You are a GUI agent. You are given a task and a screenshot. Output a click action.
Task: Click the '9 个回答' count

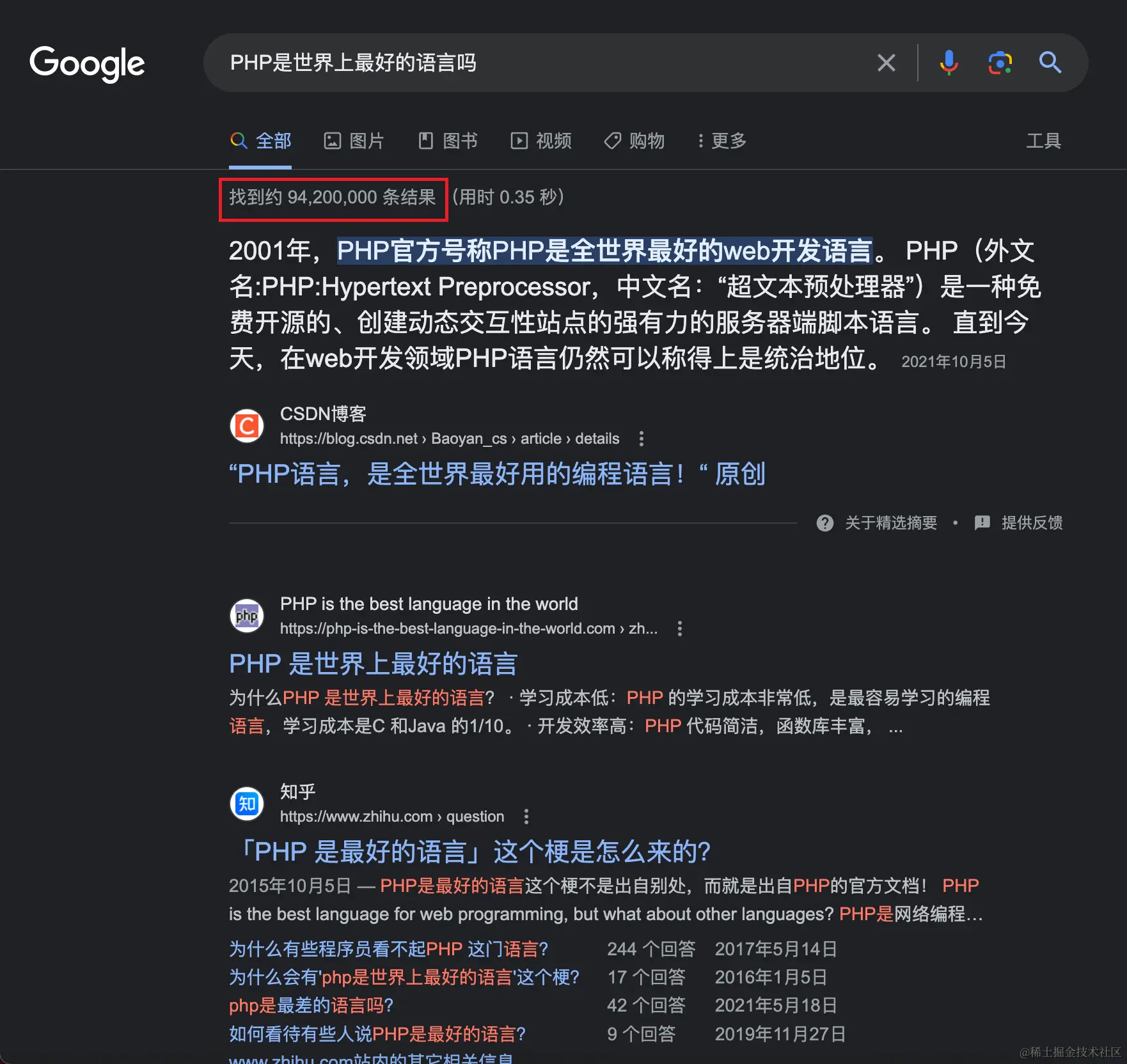pos(642,1034)
